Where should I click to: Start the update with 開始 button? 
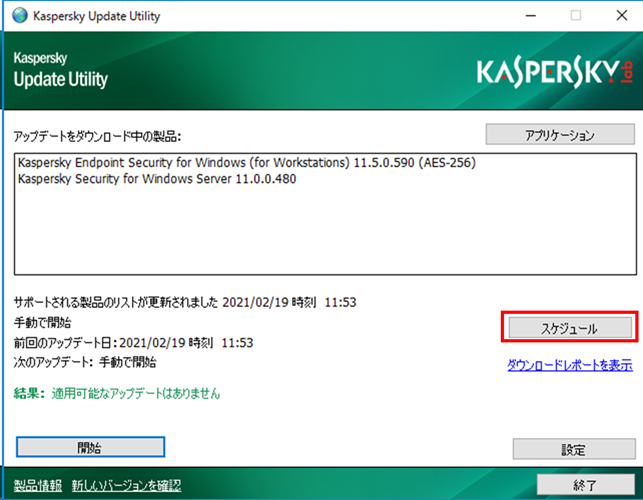point(90,447)
